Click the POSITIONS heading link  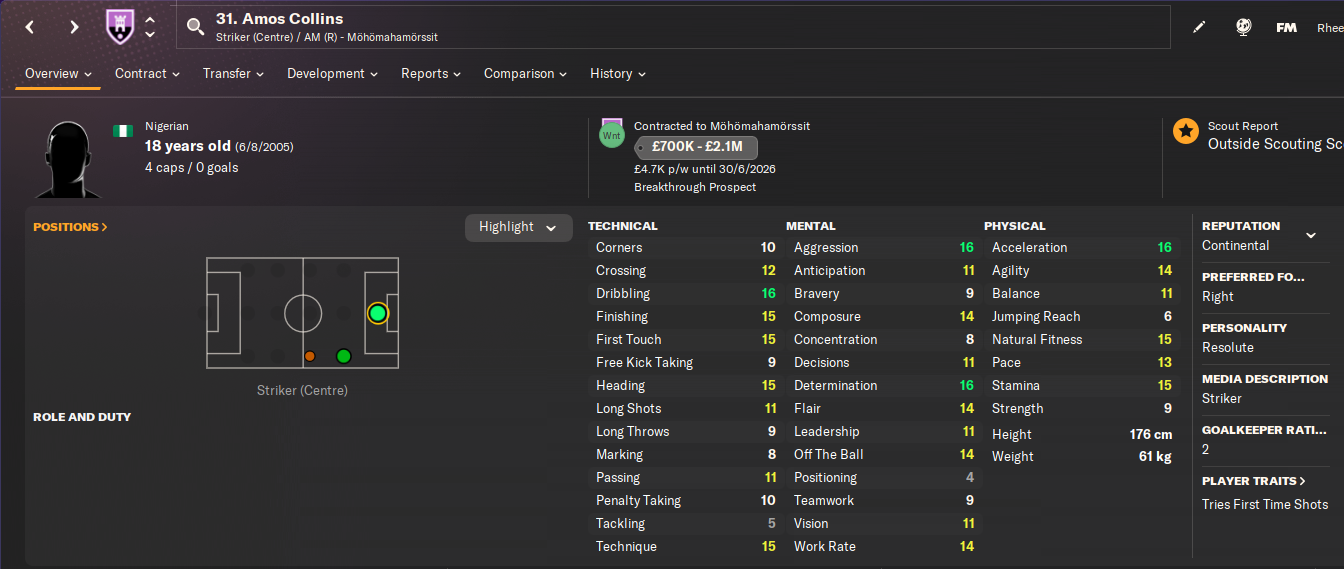click(70, 227)
